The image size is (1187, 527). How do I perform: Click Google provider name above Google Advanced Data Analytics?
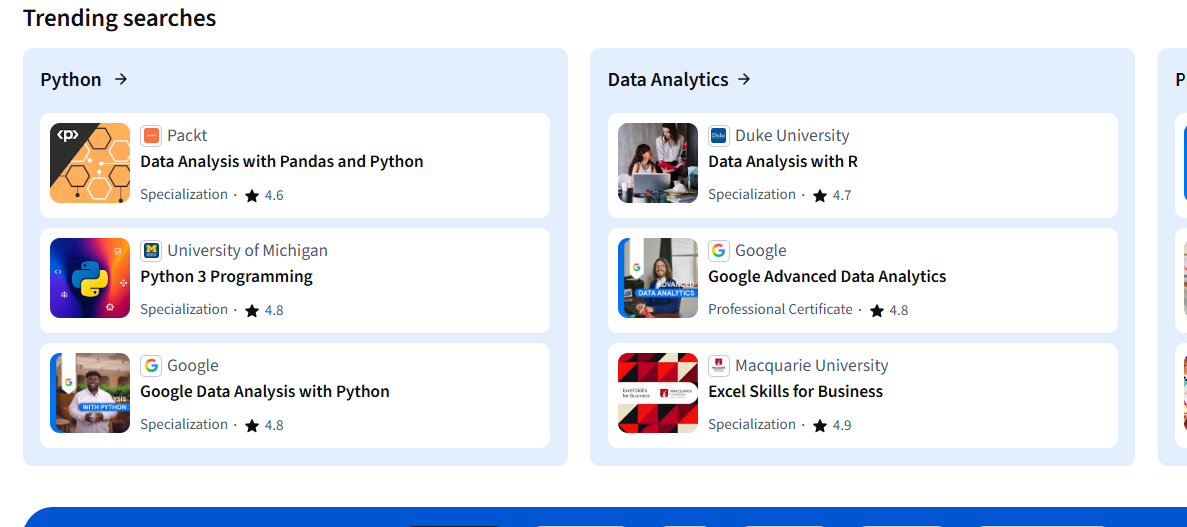pyautogui.click(x=761, y=251)
